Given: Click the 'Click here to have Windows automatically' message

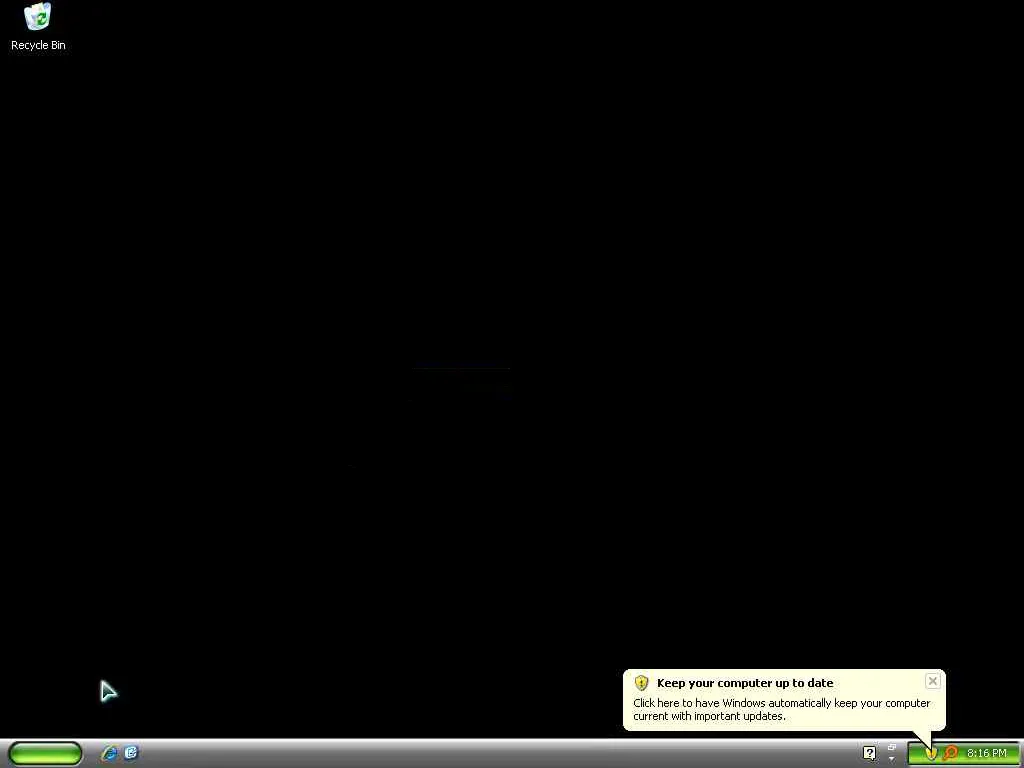Looking at the screenshot, I should click(782, 709).
